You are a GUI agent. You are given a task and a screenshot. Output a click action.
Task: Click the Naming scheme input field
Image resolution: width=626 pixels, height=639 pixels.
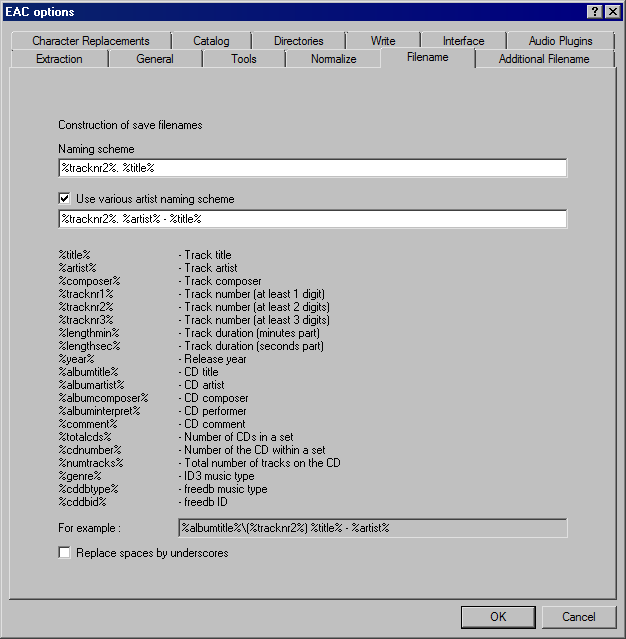point(313,168)
